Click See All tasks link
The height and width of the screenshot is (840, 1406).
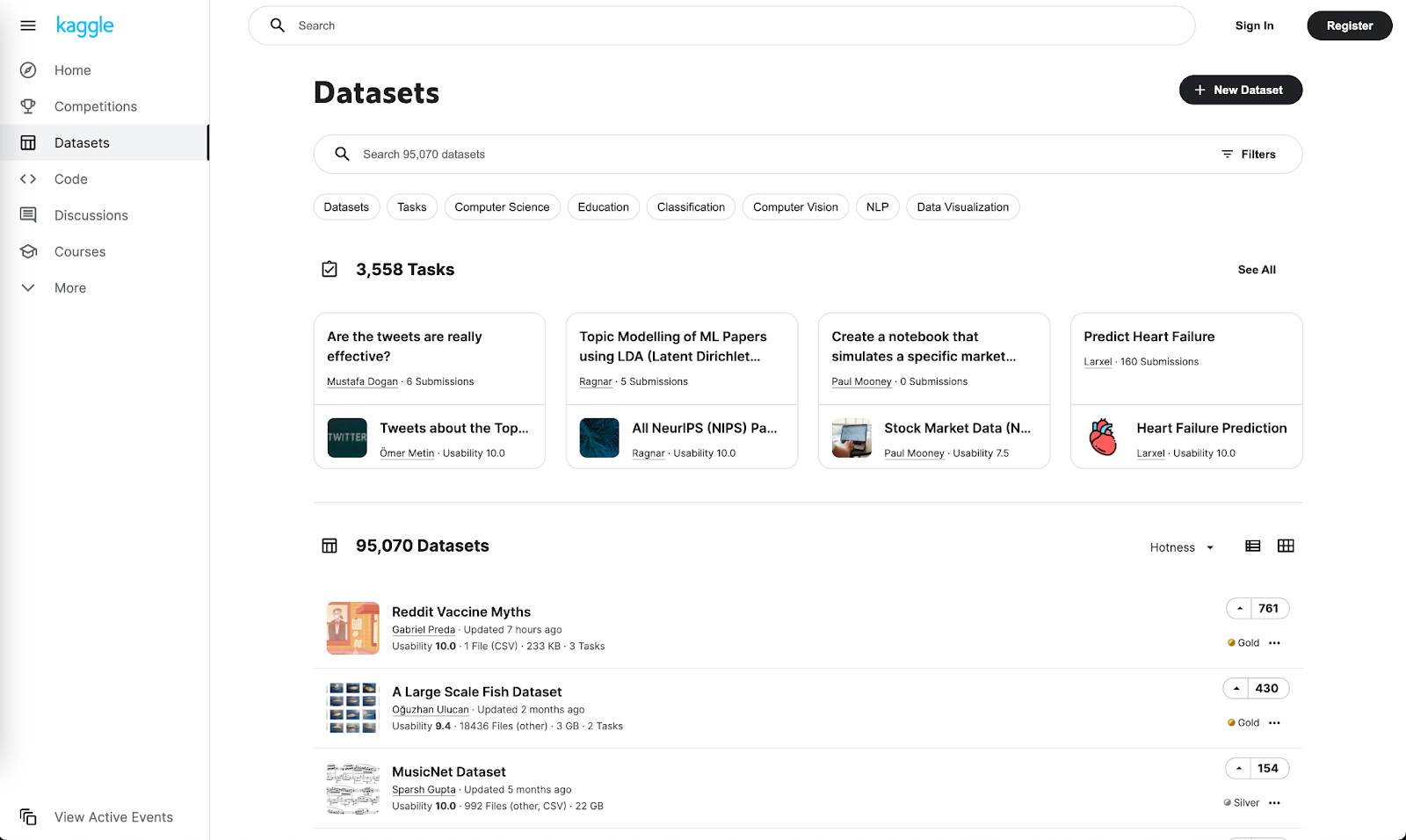click(1257, 270)
